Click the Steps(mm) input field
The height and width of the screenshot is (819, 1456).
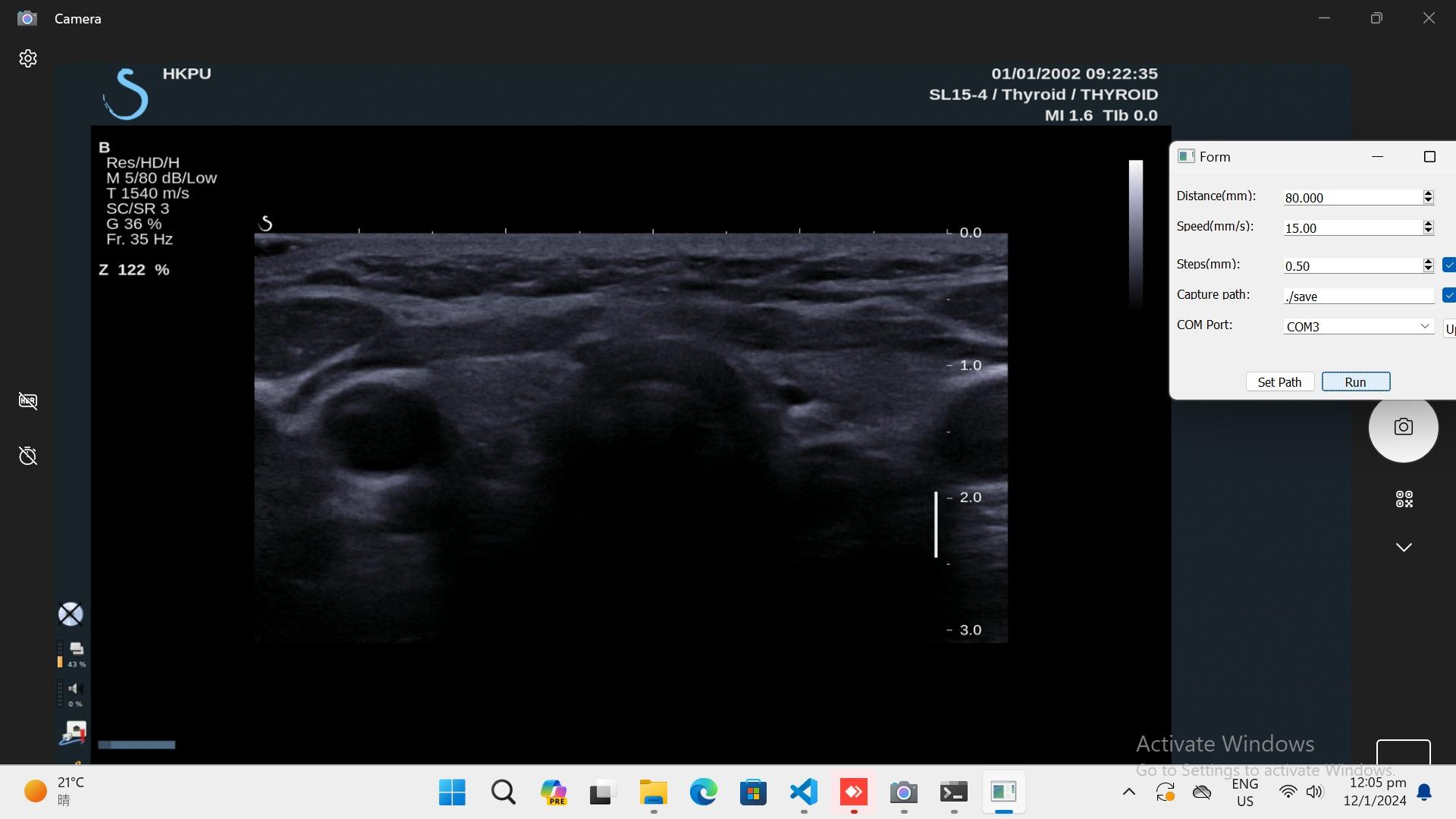1352,265
